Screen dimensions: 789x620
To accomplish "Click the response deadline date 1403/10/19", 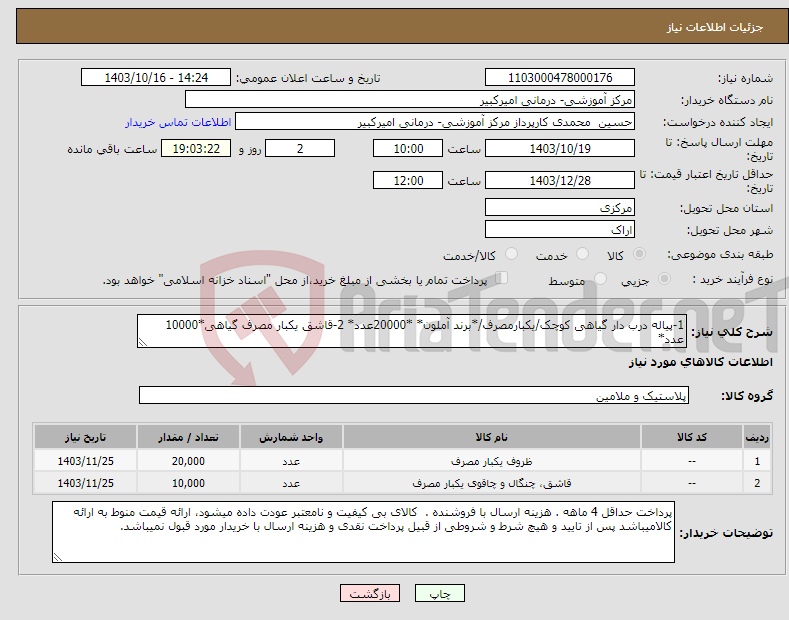I will coord(560,148).
